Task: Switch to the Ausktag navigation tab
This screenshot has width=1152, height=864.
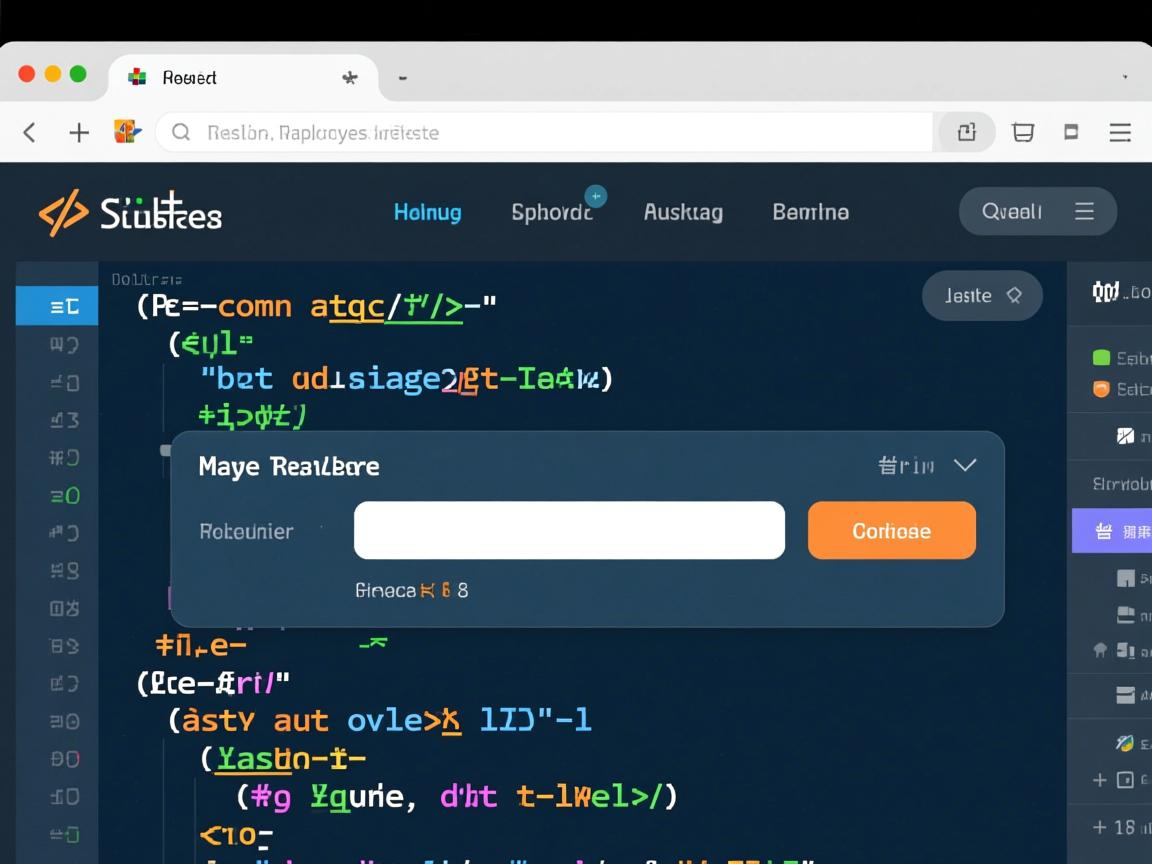Action: pos(683,212)
